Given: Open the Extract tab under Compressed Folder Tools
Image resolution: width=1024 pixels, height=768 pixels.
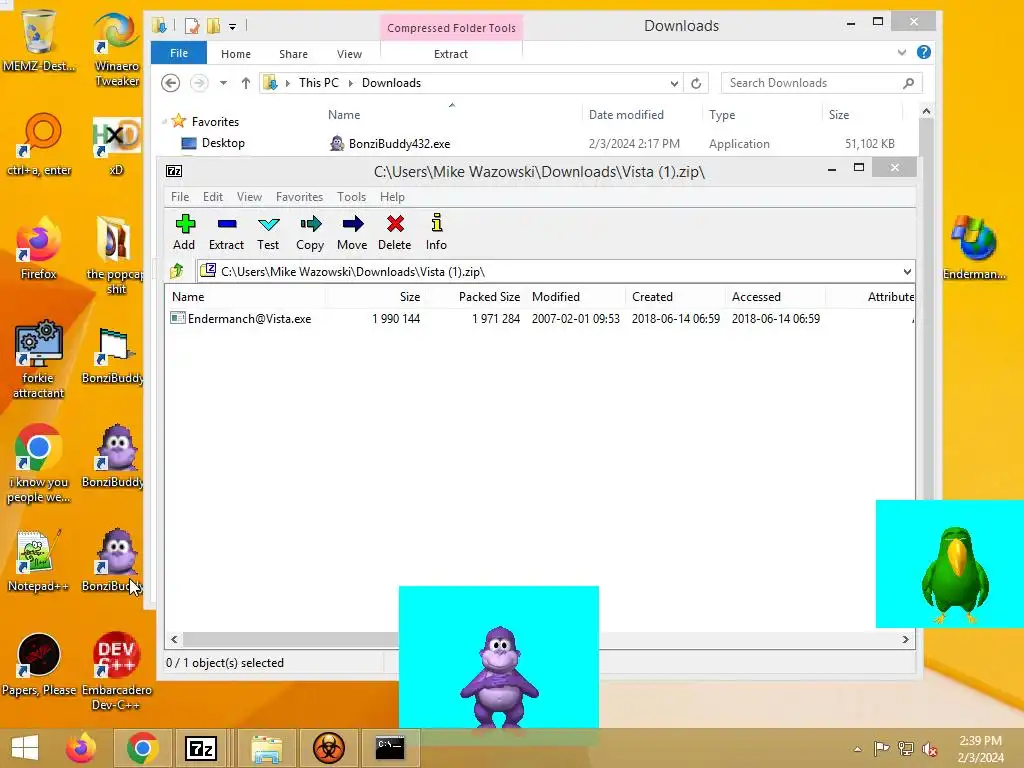Looking at the screenshot, I should tap(451, 54).
